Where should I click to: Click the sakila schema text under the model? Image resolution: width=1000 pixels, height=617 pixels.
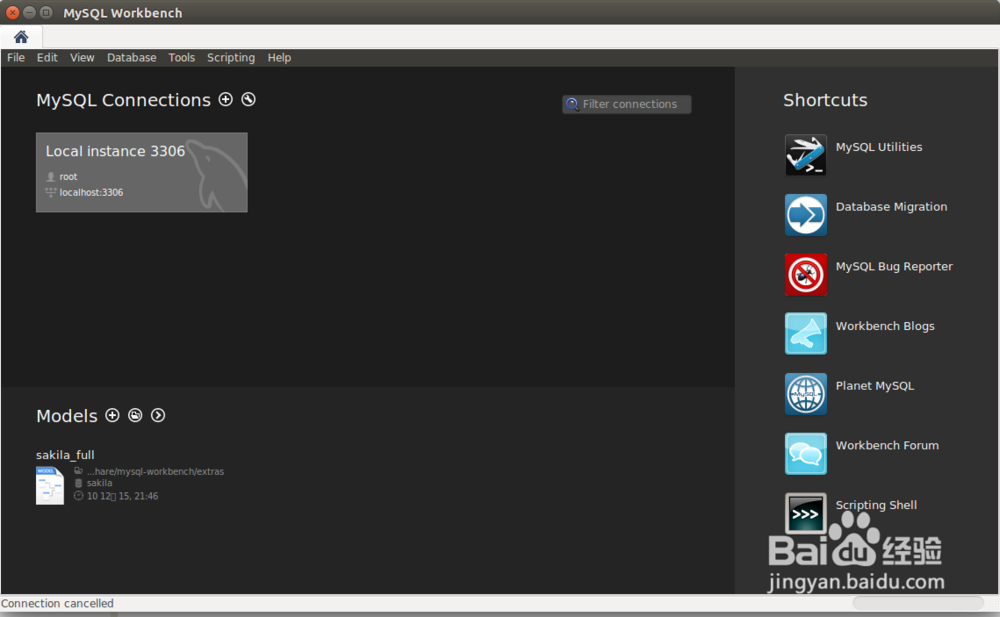click(x=99, y=483)
